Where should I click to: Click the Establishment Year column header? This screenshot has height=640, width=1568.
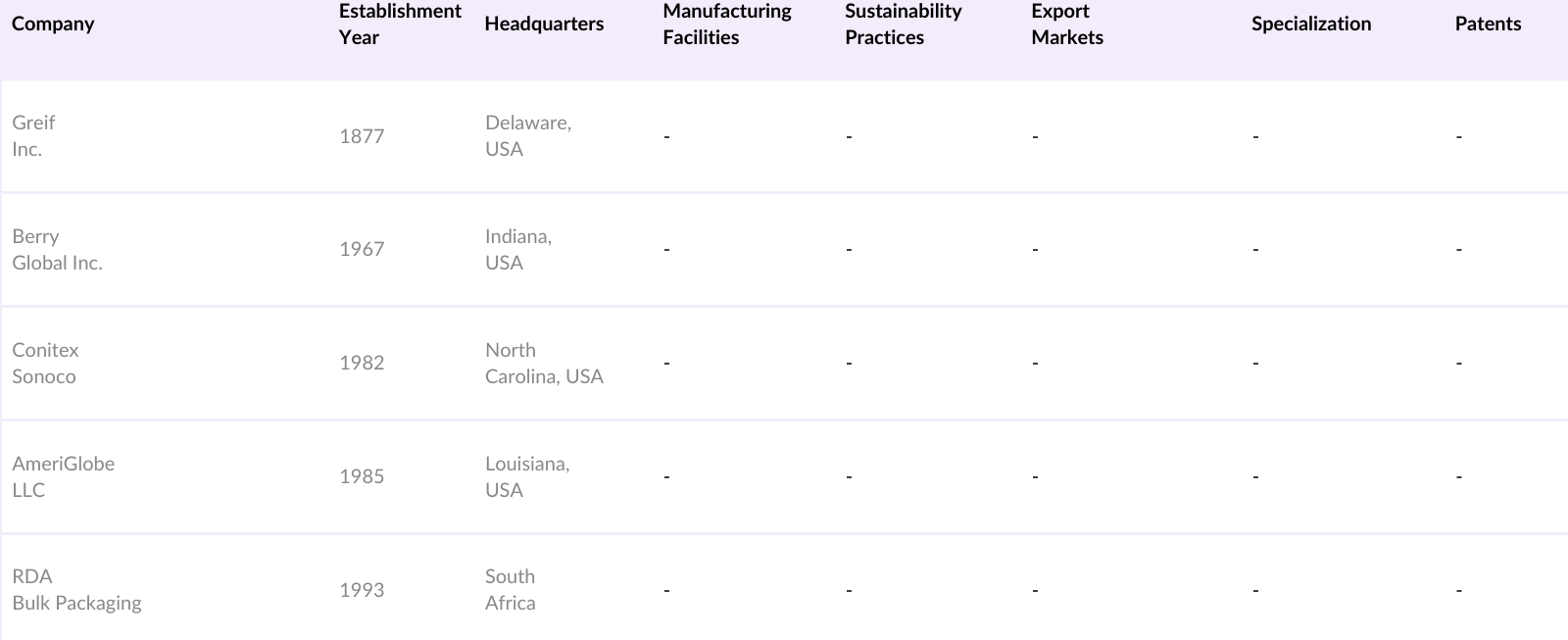[x=399, y=24]
